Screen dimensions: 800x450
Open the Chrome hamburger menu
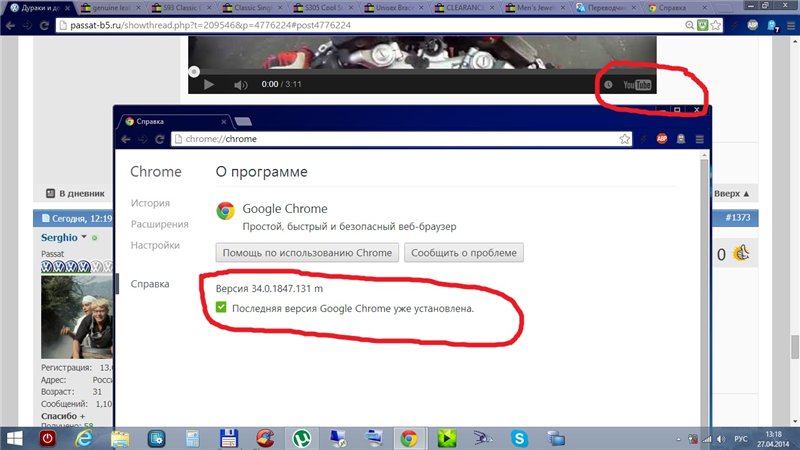click(x=700, y=139)
